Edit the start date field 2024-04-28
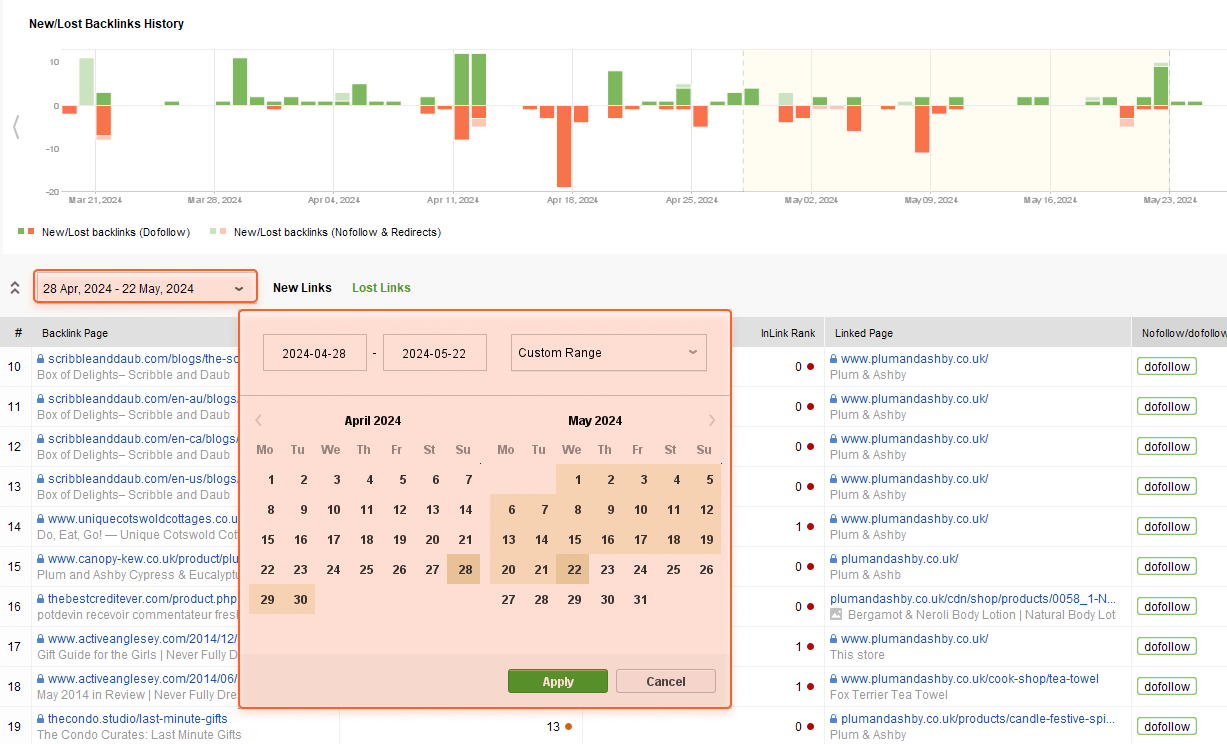1227x744 pixels. point(315,353)
